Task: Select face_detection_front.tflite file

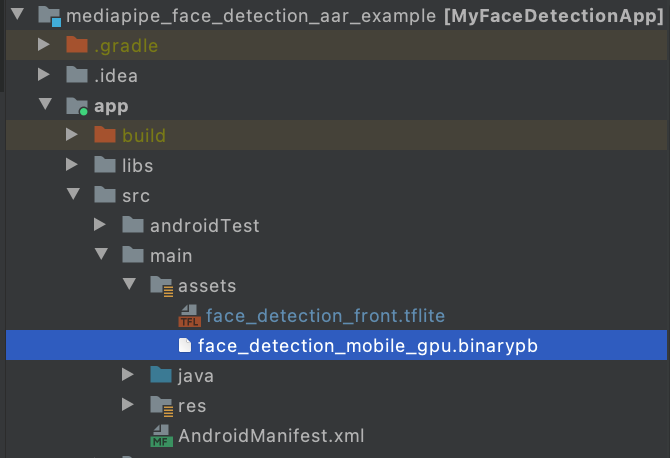Action: tap(325, 316)
